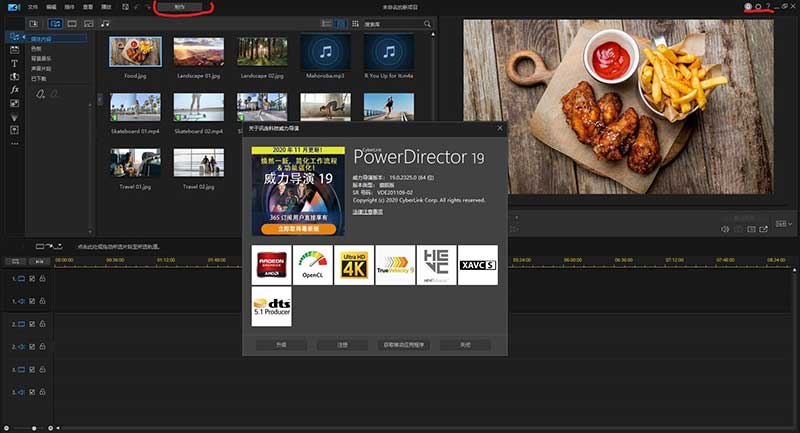The image size is (800, 433).
Task: Click the 关闭 close button at dialog bottom
Action: pos(465,345)
